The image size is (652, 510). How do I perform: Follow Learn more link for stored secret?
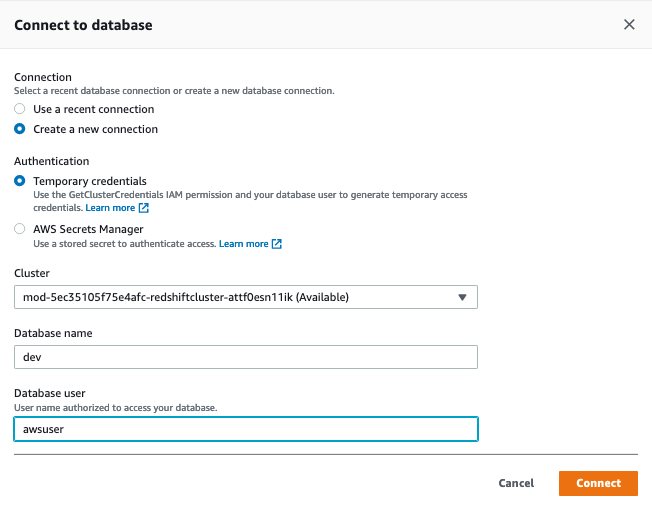coord(244,244)
